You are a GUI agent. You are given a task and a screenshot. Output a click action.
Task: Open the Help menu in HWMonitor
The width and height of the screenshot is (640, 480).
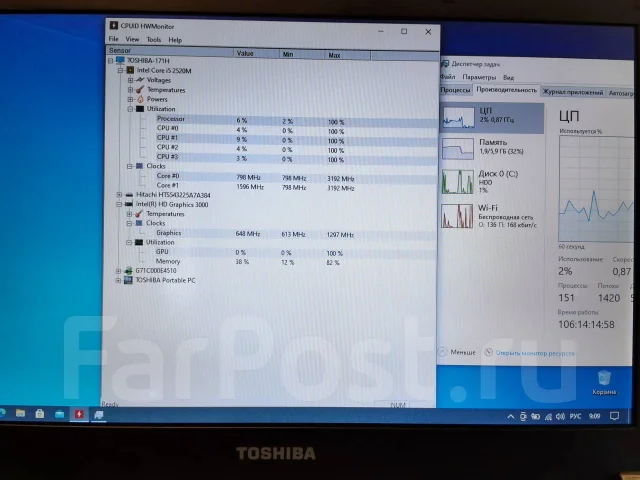[x=175, y=40]
